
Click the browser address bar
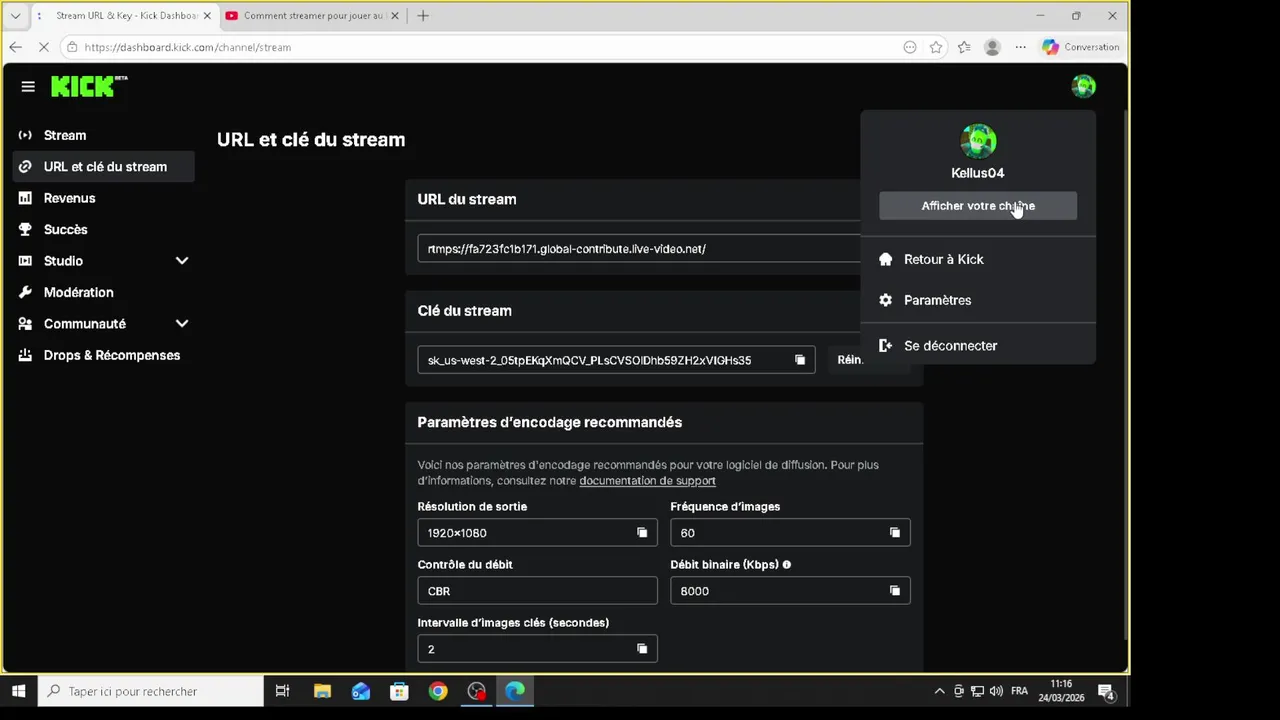pos(480,47)
